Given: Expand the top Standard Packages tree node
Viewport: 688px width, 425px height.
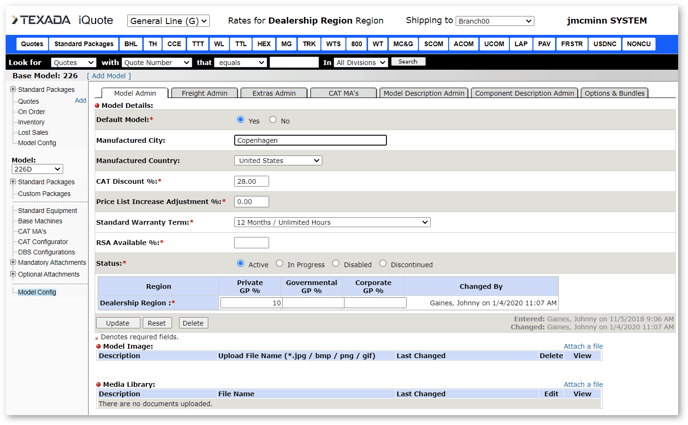Looking at the screenshot, I should (x=13, y=90).
